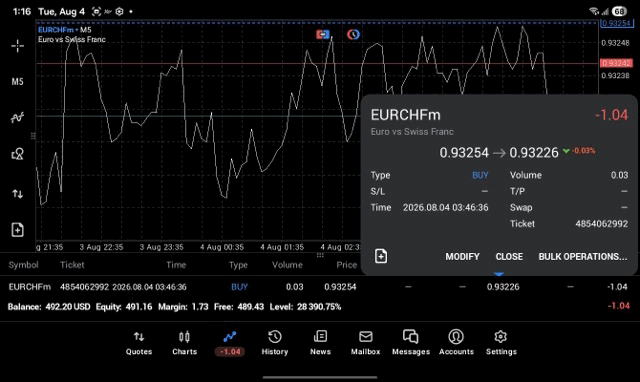Switch to the Quotes tab
The image size is (640, 382).
pyautogui.click(x=139, y=343)
